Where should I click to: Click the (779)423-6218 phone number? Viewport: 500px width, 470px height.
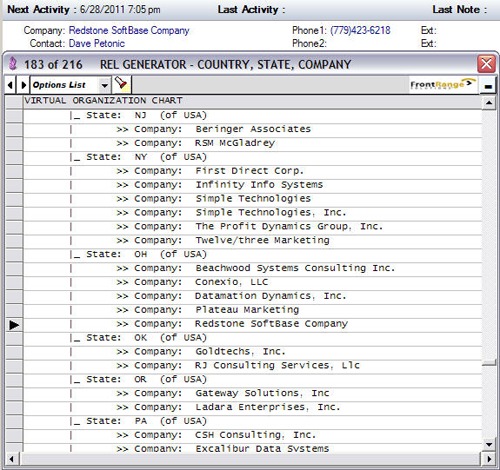[360, 30]
